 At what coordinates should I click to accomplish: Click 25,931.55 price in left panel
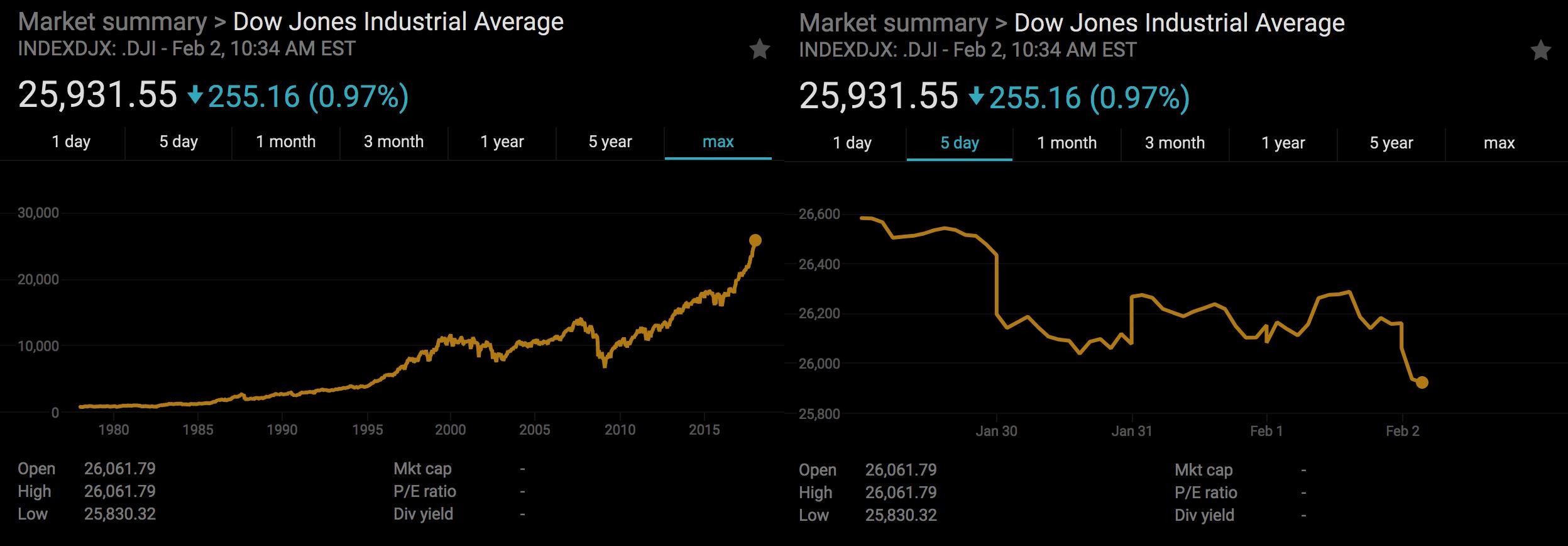tap(98, 96)
